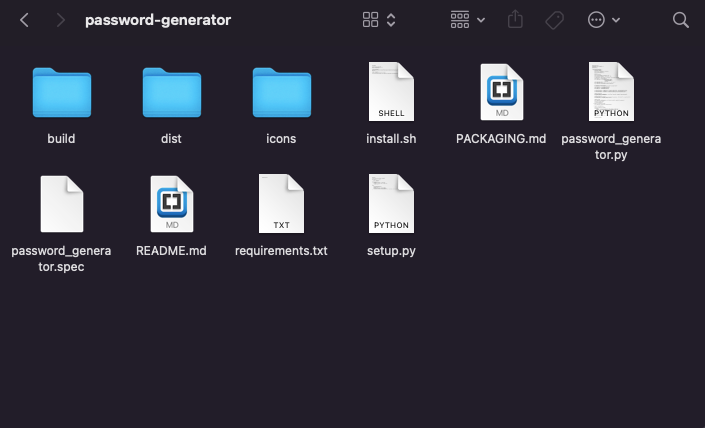The width and height of the screenshot is (705, 428).
Task: Switch to icon grid view
Action: click(x=370, y=20)
